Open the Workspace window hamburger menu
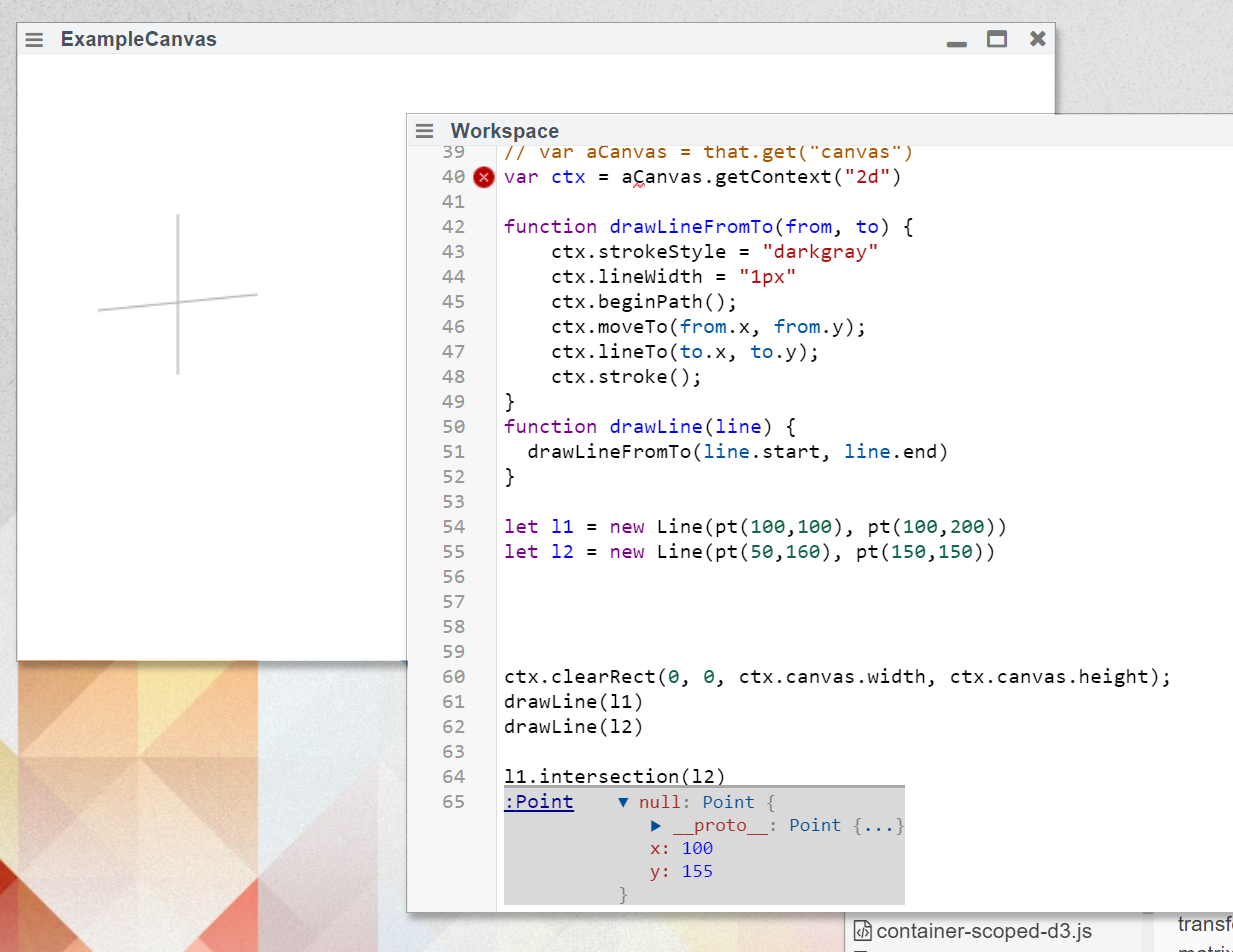 click(x=424, y=131)
